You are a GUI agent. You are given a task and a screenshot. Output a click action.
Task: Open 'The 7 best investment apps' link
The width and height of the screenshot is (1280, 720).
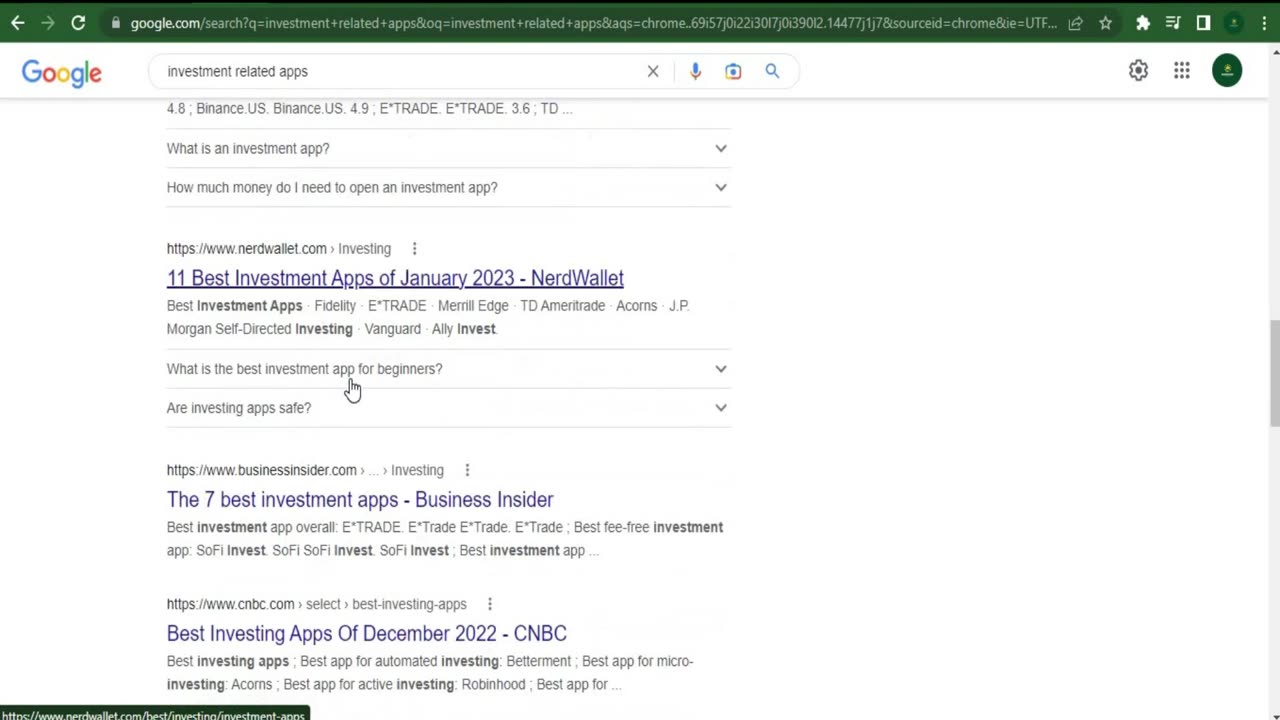click(360, 499)
